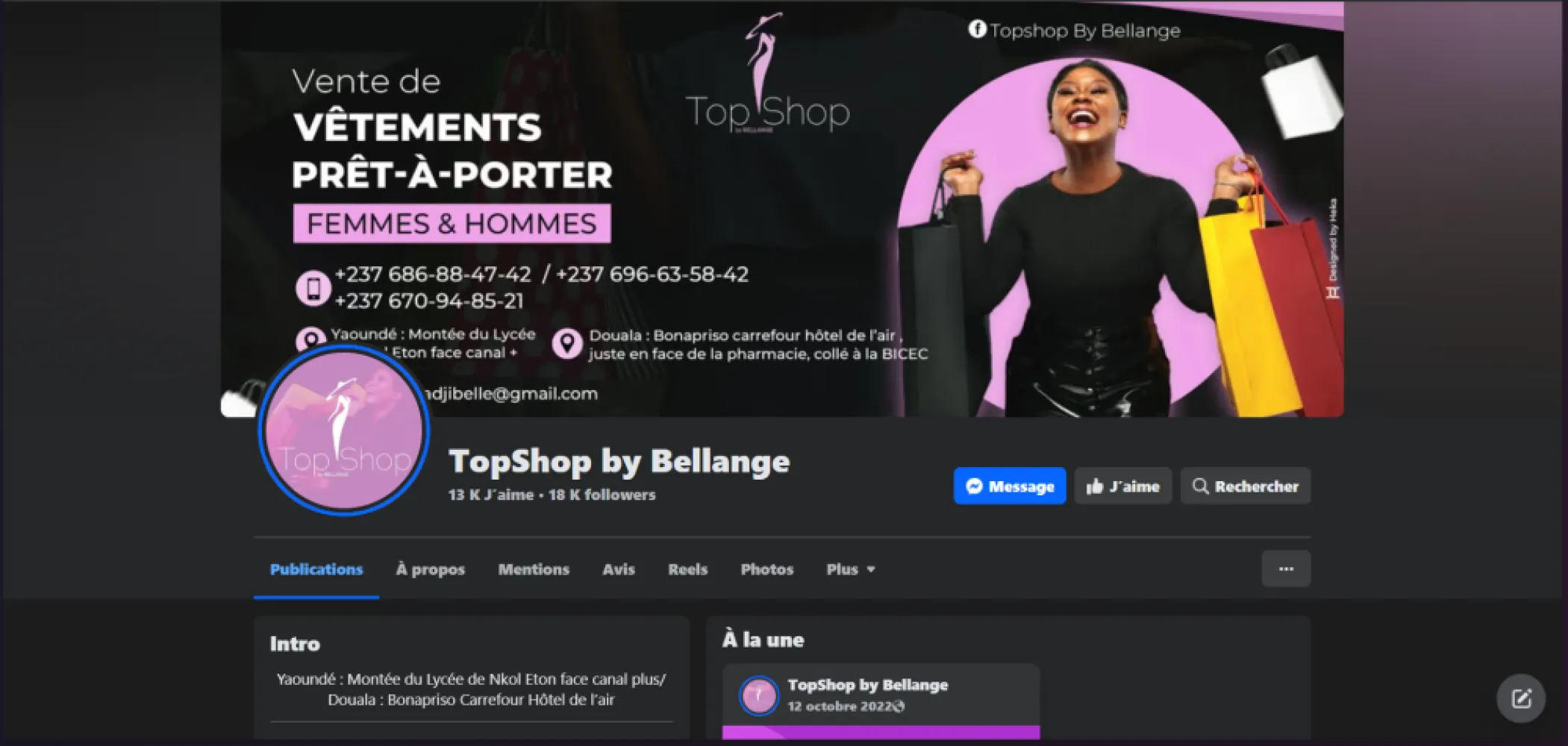
Task: Click the featured post avatar thumbnail
Action: tap(759, 695)
